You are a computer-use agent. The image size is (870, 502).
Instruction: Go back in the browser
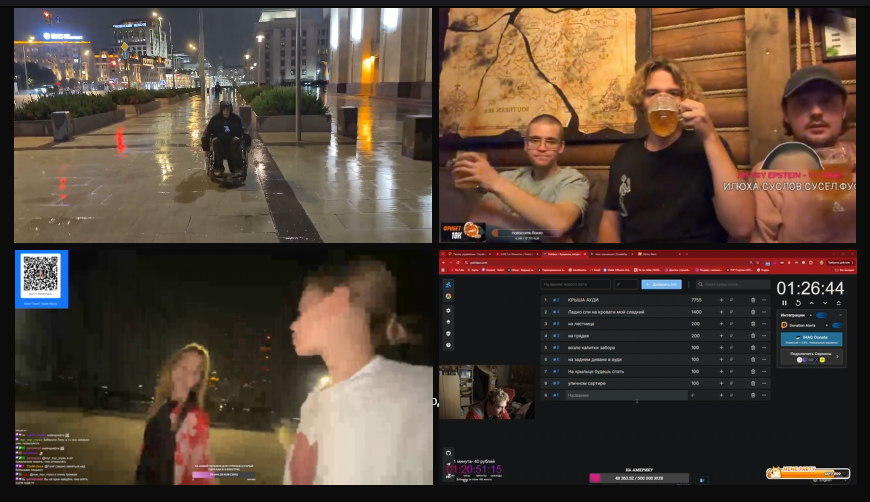[x=443, y=262]
